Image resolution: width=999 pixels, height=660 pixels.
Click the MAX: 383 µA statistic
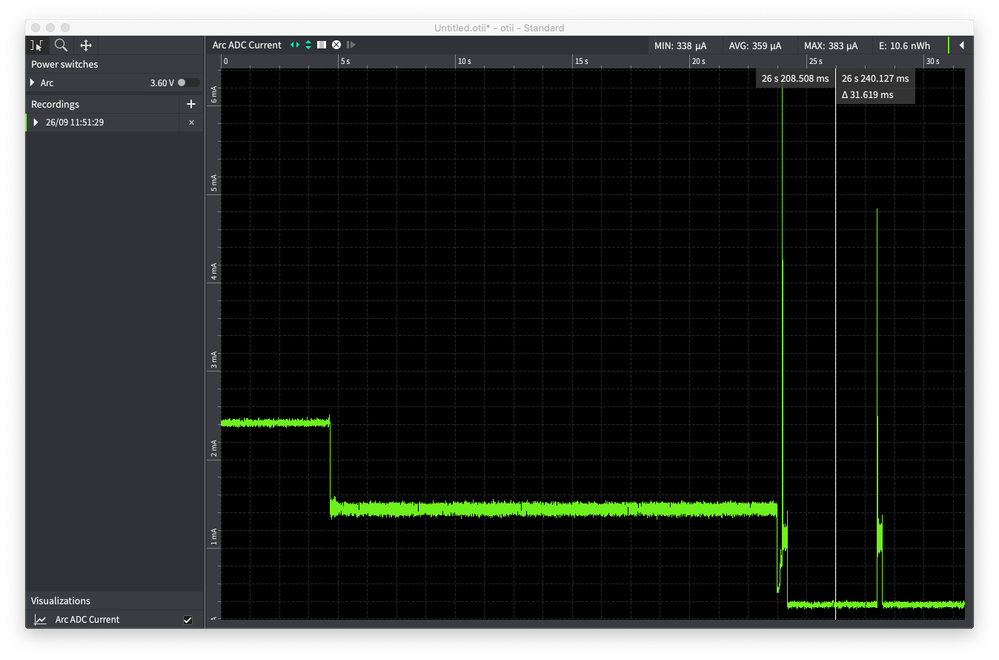831,46
